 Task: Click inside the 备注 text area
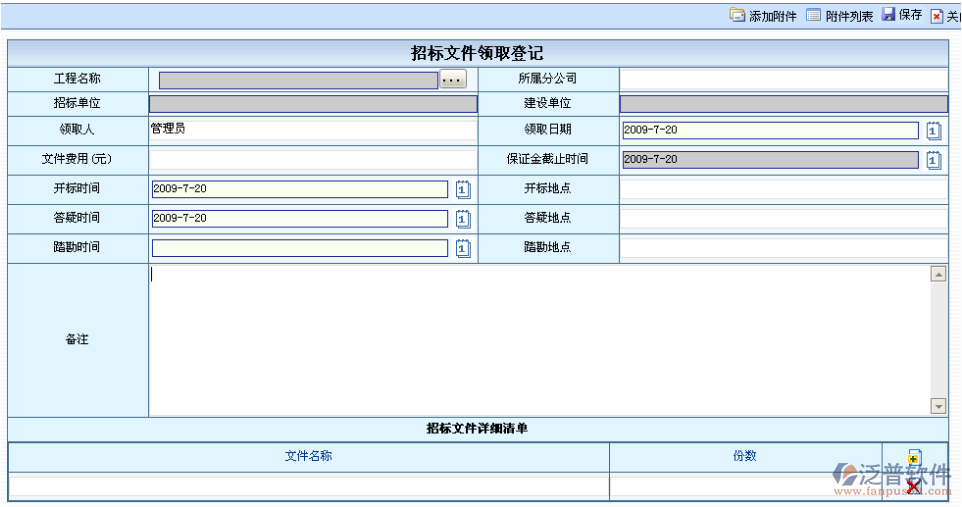tap(540, 341)
